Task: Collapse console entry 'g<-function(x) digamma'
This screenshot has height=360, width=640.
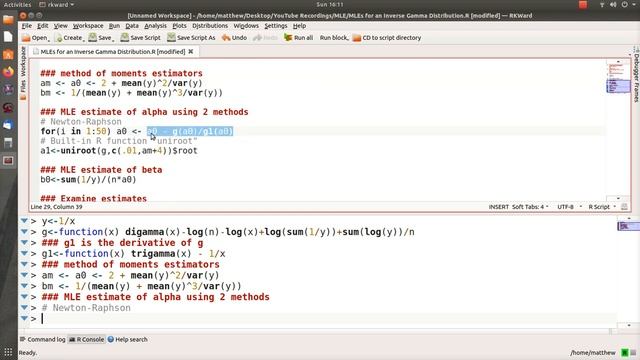Action: (24, 232)
